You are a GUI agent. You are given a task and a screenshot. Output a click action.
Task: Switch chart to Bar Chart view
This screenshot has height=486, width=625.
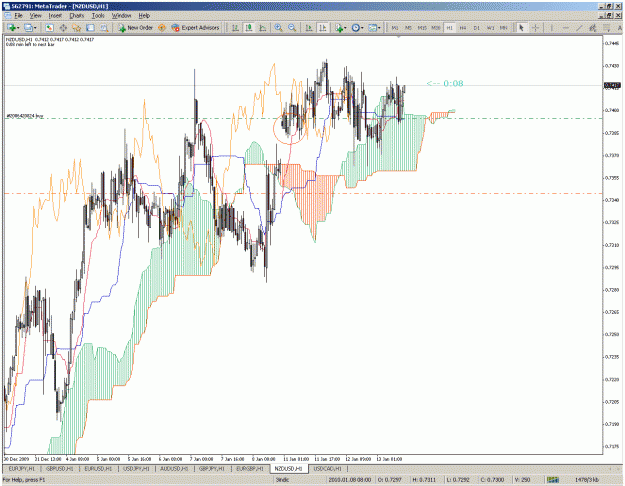tap(236, 28)
